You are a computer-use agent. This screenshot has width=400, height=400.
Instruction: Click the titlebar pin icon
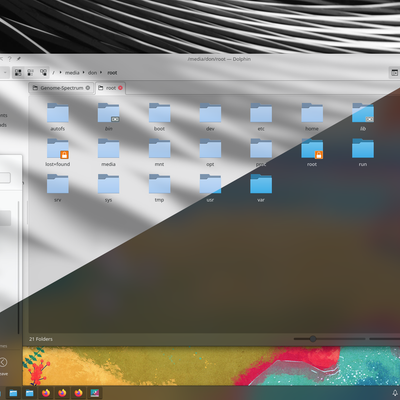19,59
